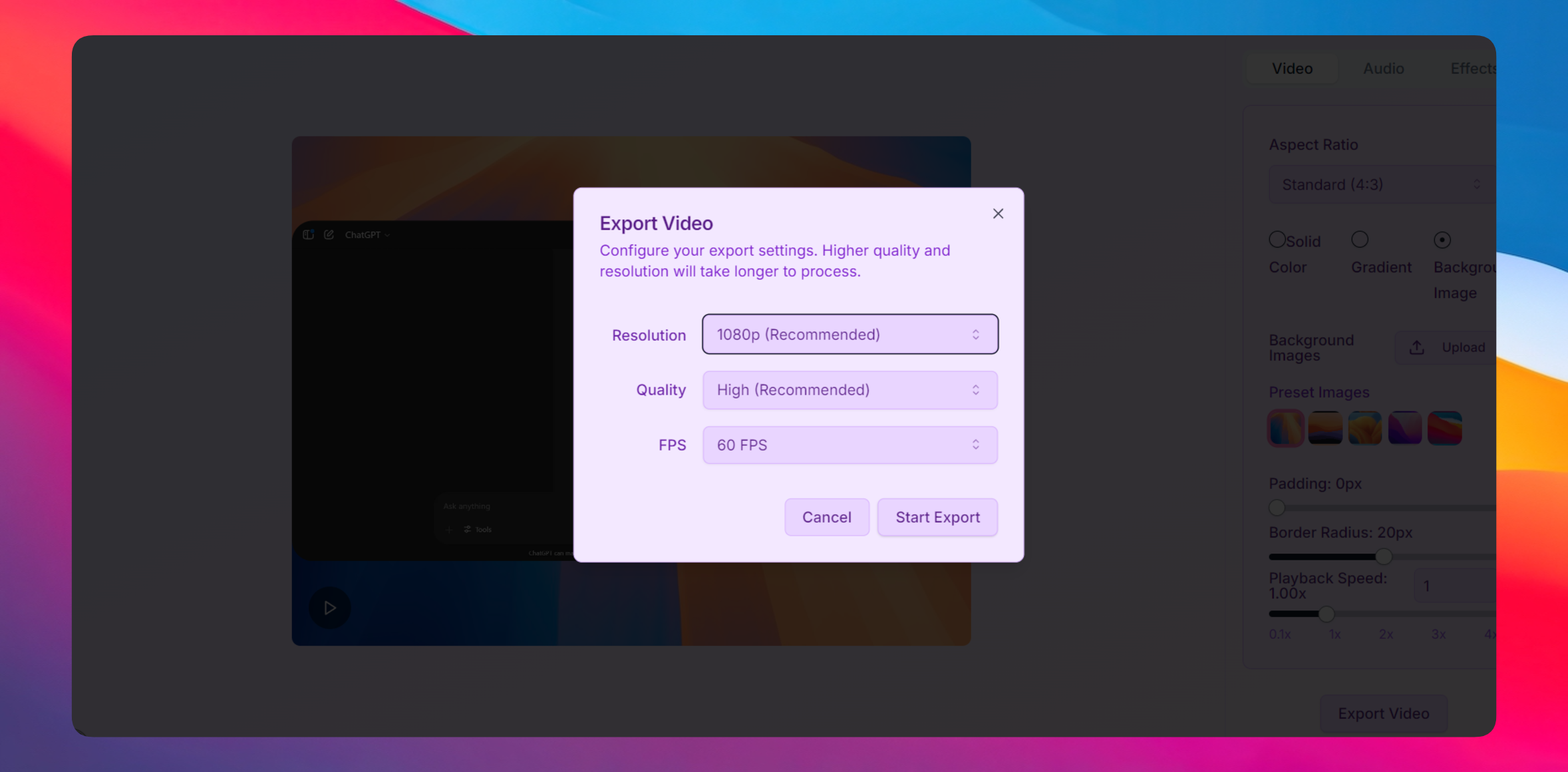The height and width of the screenshot is (772, 1568).
Task: Select the Solid Color radio option
Action: point(1277,240)
